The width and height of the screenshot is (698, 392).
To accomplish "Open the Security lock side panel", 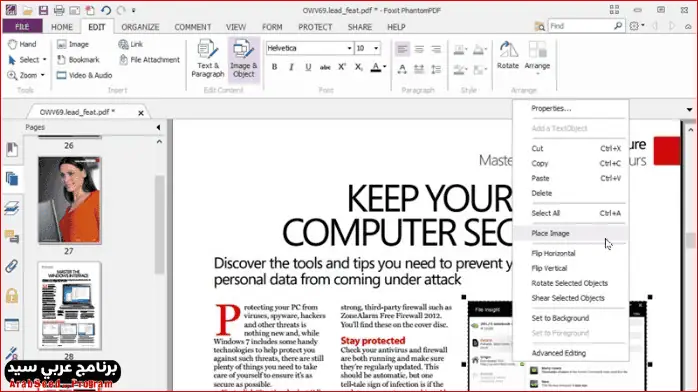I will pyautogui.click(x=12, y=295).
